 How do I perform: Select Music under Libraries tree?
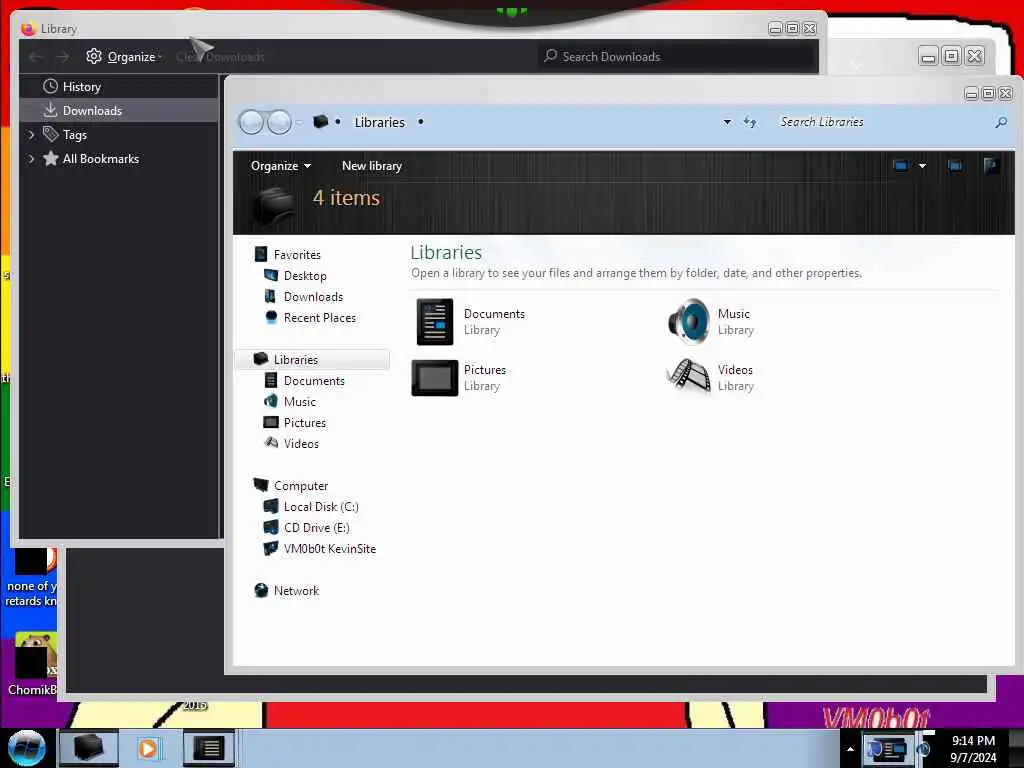click(300, 401)
